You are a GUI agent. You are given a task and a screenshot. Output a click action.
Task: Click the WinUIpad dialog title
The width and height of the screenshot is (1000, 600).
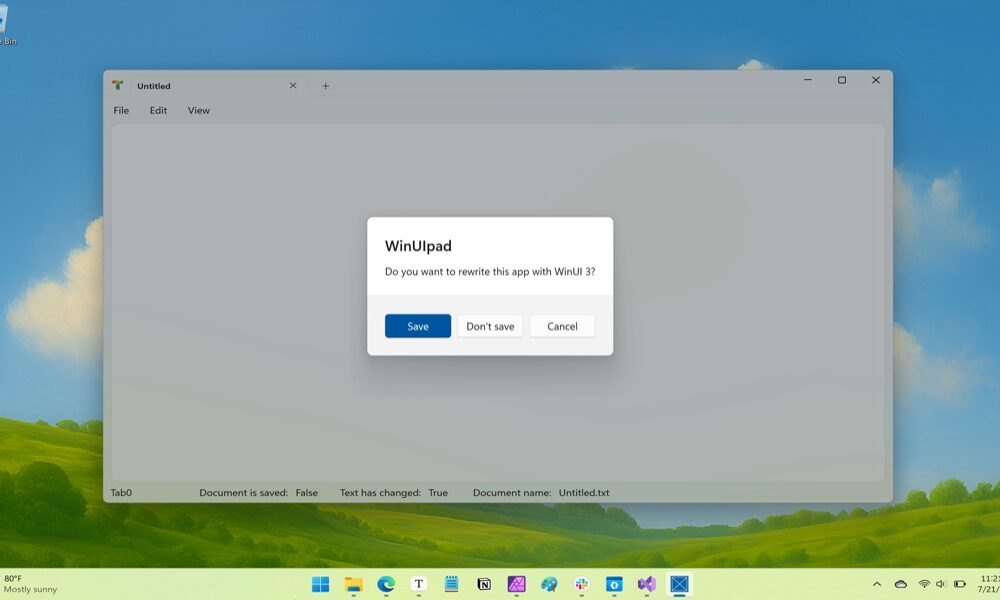(418, 245)
